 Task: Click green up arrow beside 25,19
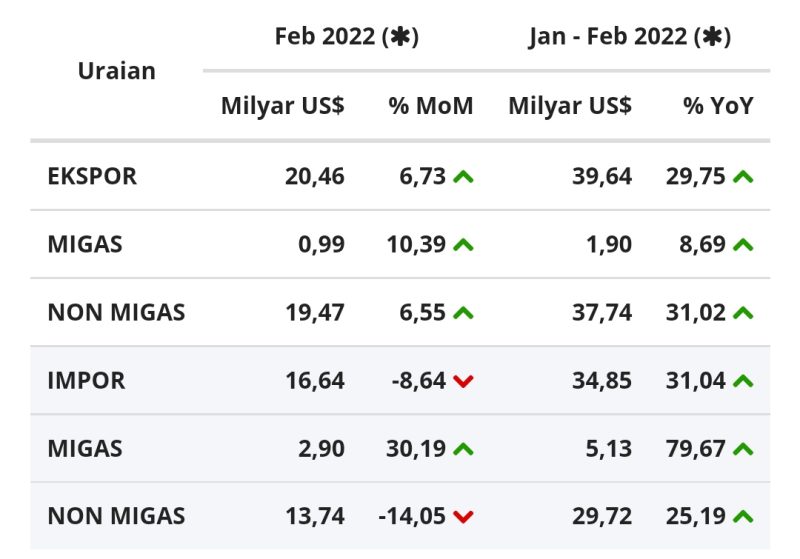[x=743, y=517]
